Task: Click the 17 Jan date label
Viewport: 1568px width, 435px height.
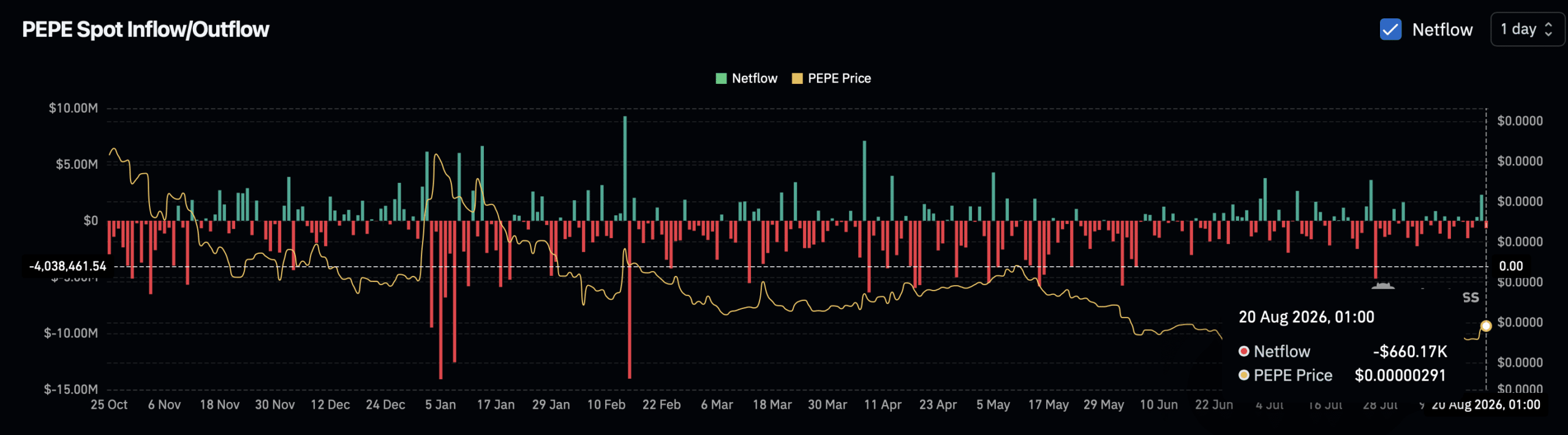Action: pyautogui.click(x=496, y=405)
